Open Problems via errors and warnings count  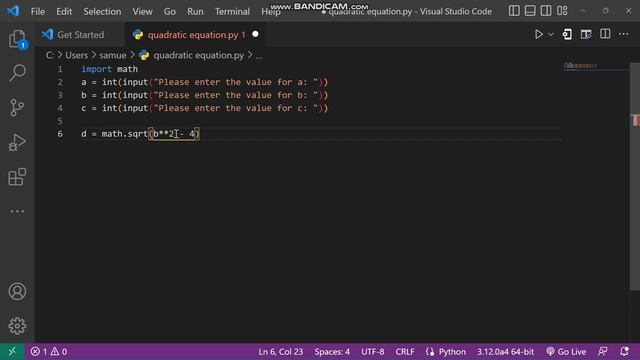(49, 351)
